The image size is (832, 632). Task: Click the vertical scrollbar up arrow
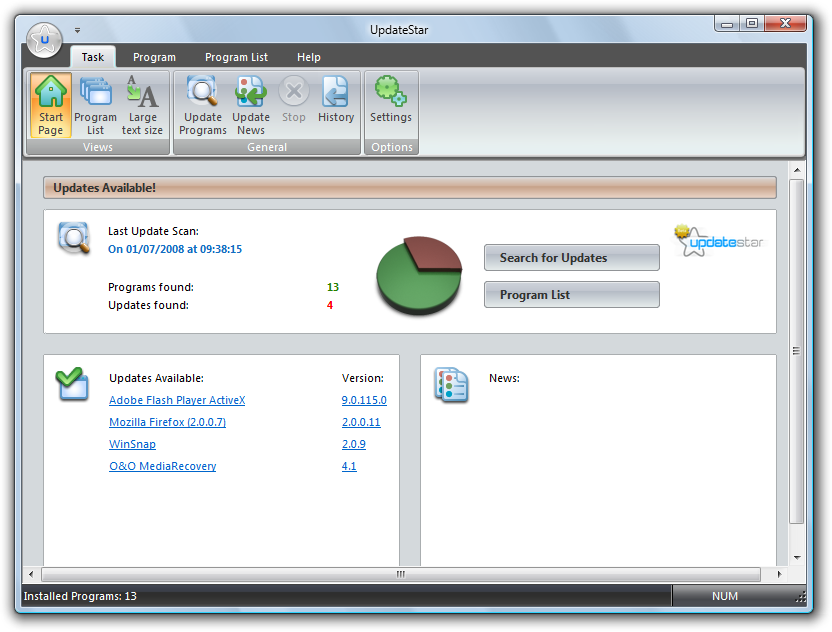(x=797, y=170)
